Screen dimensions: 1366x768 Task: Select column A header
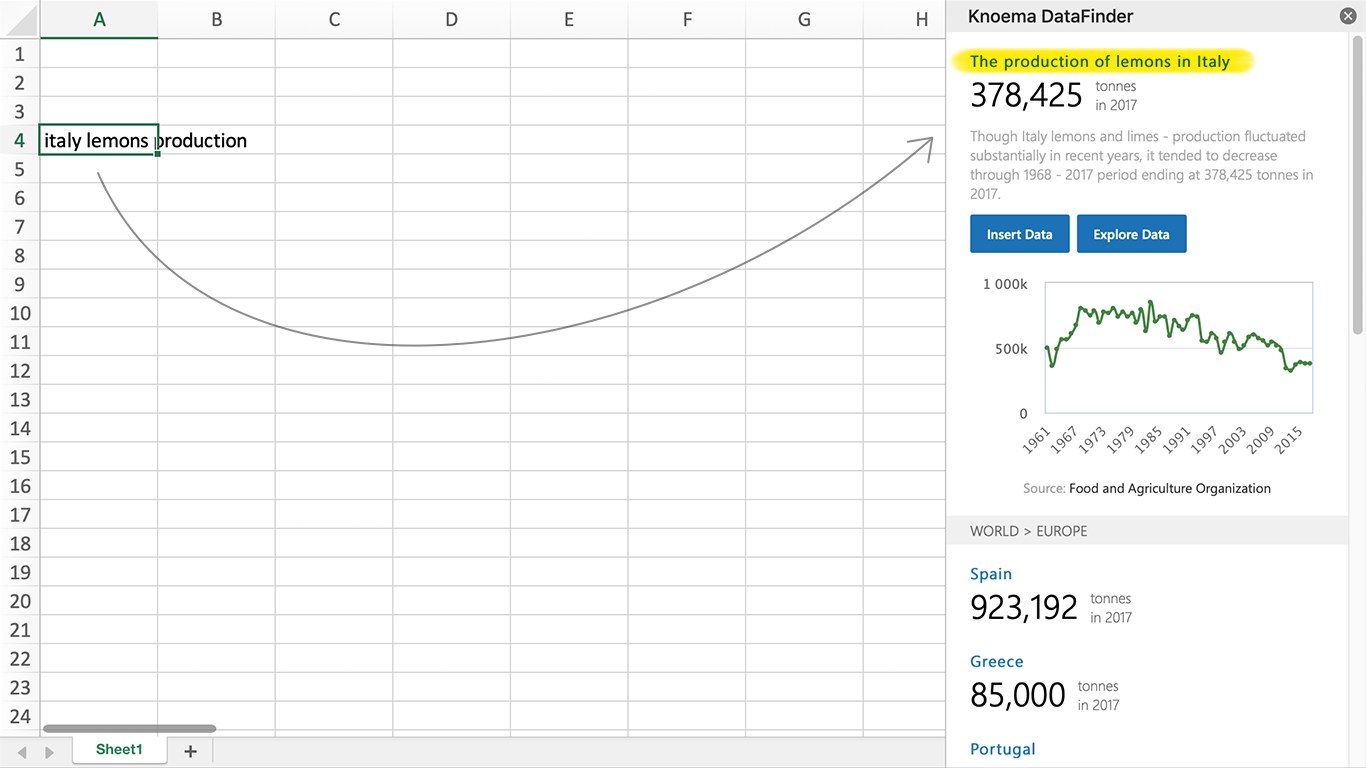tap(99, 19)
